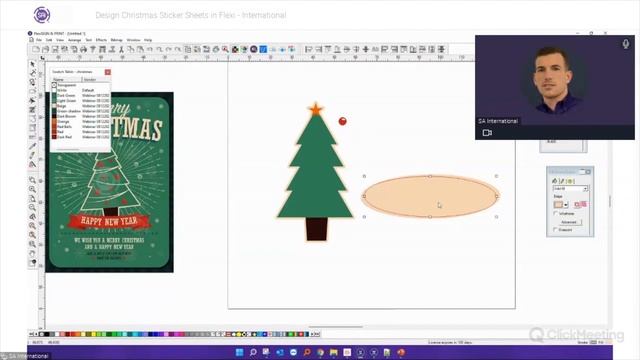Click the pink icons beside fill swatch
Screen dimensions: 640x360
(580, 204)
